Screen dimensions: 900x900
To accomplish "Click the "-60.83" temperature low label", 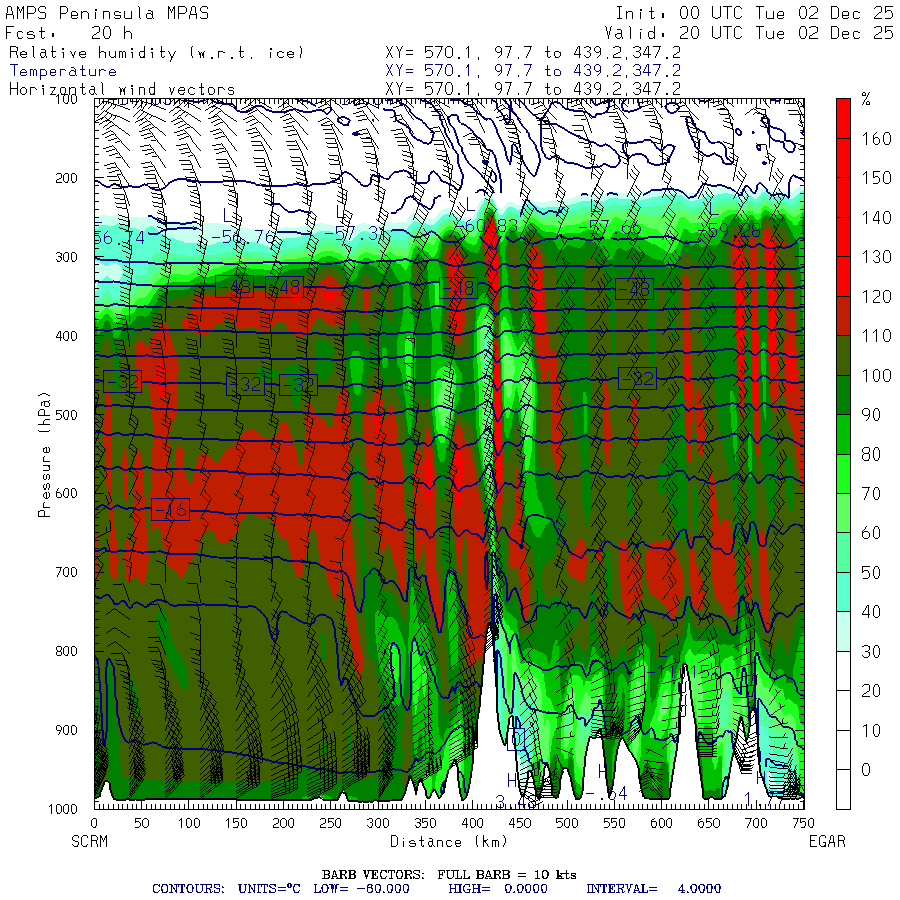I will (x=489, y=226).
